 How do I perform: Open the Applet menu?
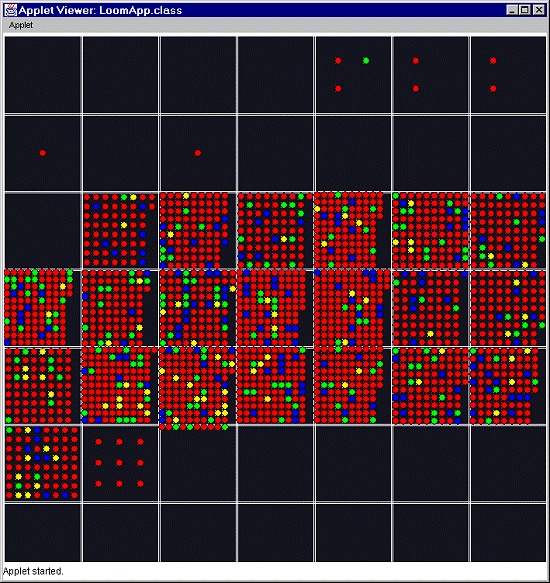click(x=21, y=25)
